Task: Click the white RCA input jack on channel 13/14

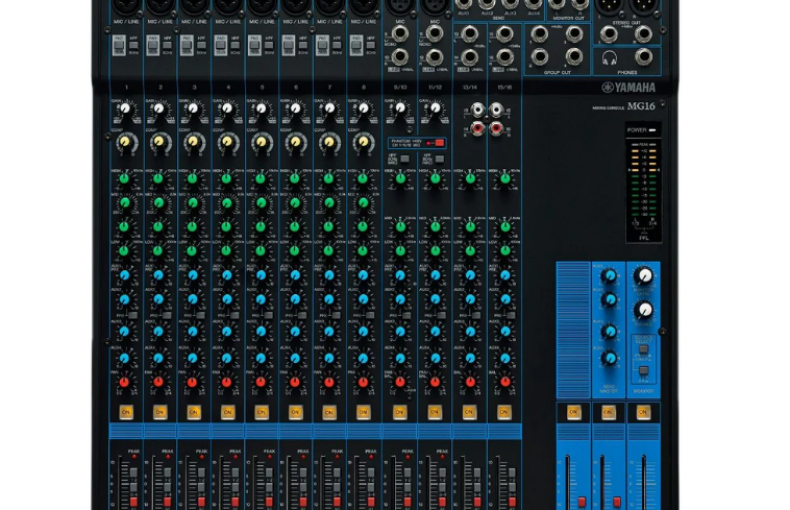Action: click(478, 109)
